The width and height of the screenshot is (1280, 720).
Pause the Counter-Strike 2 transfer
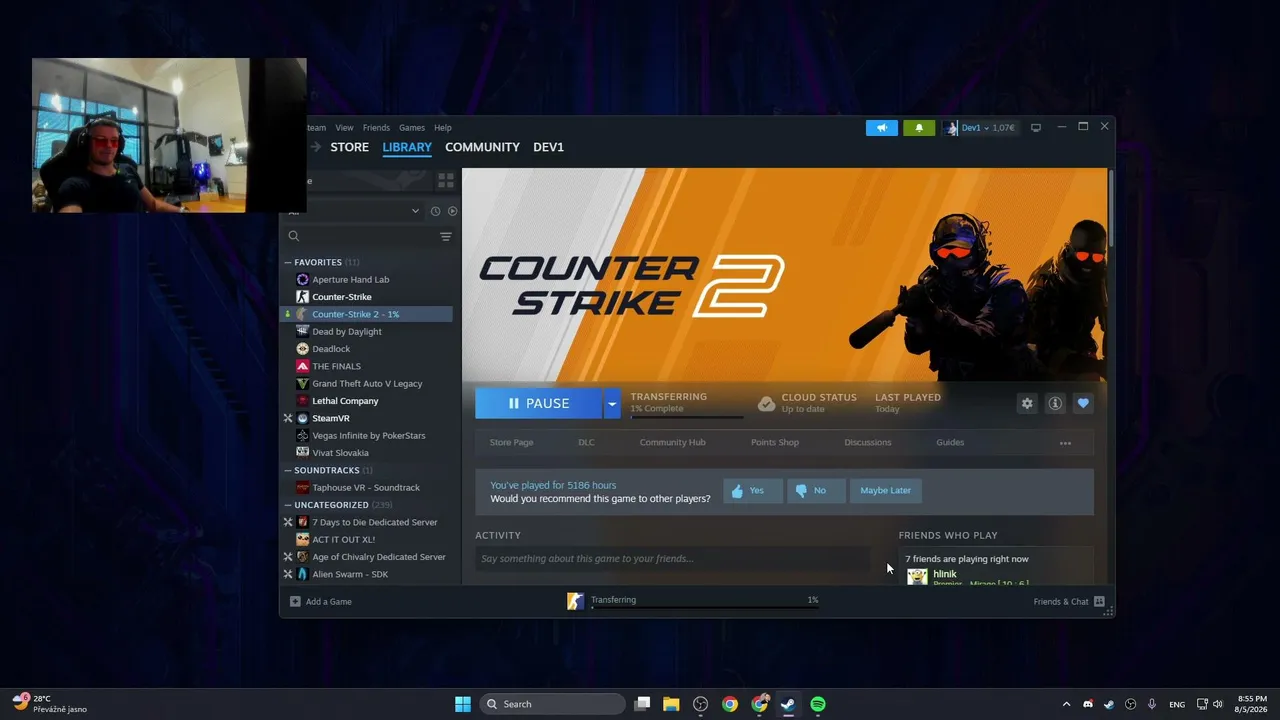[538, 403]
